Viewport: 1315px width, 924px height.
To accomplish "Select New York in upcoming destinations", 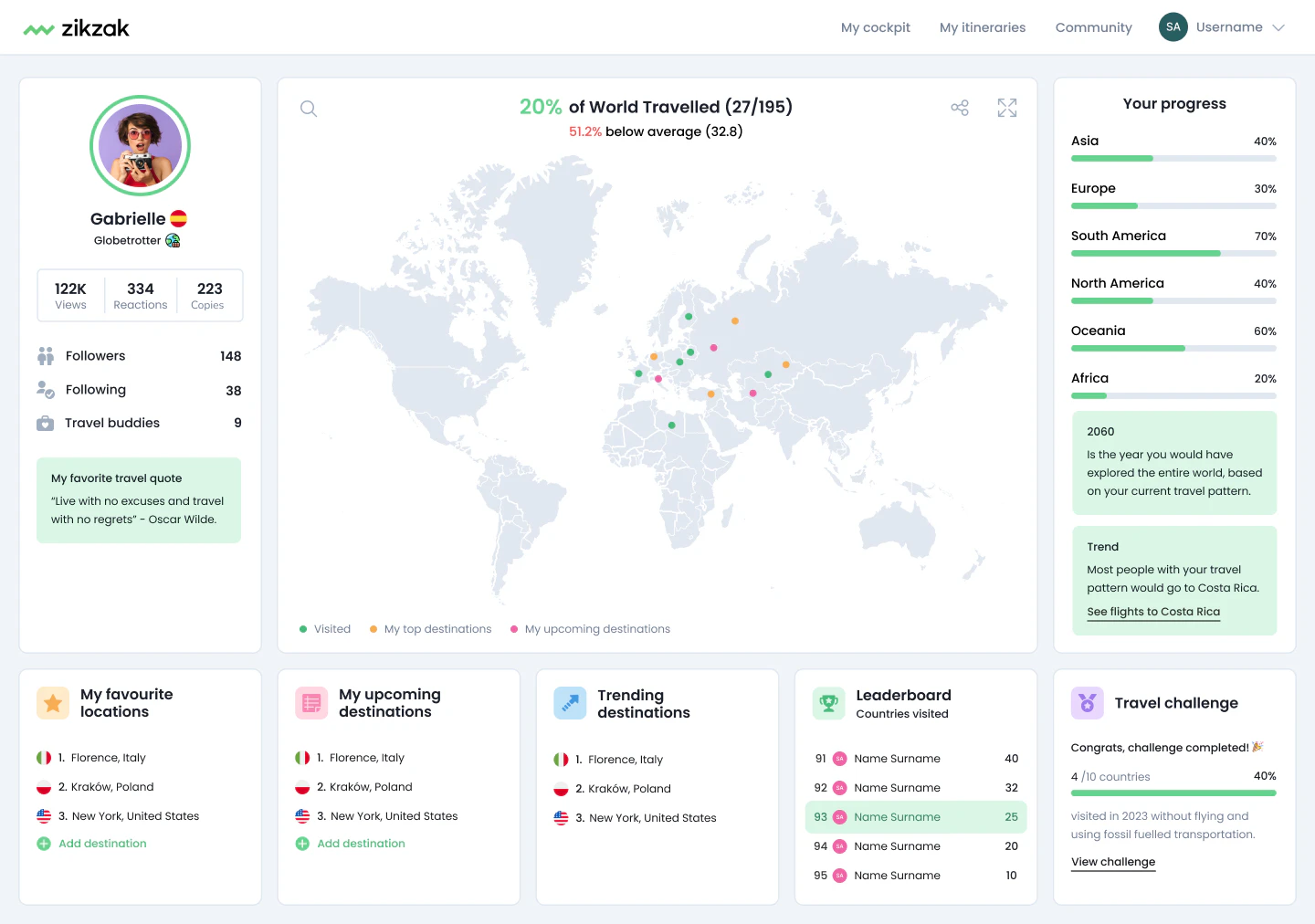I will 376,816.
